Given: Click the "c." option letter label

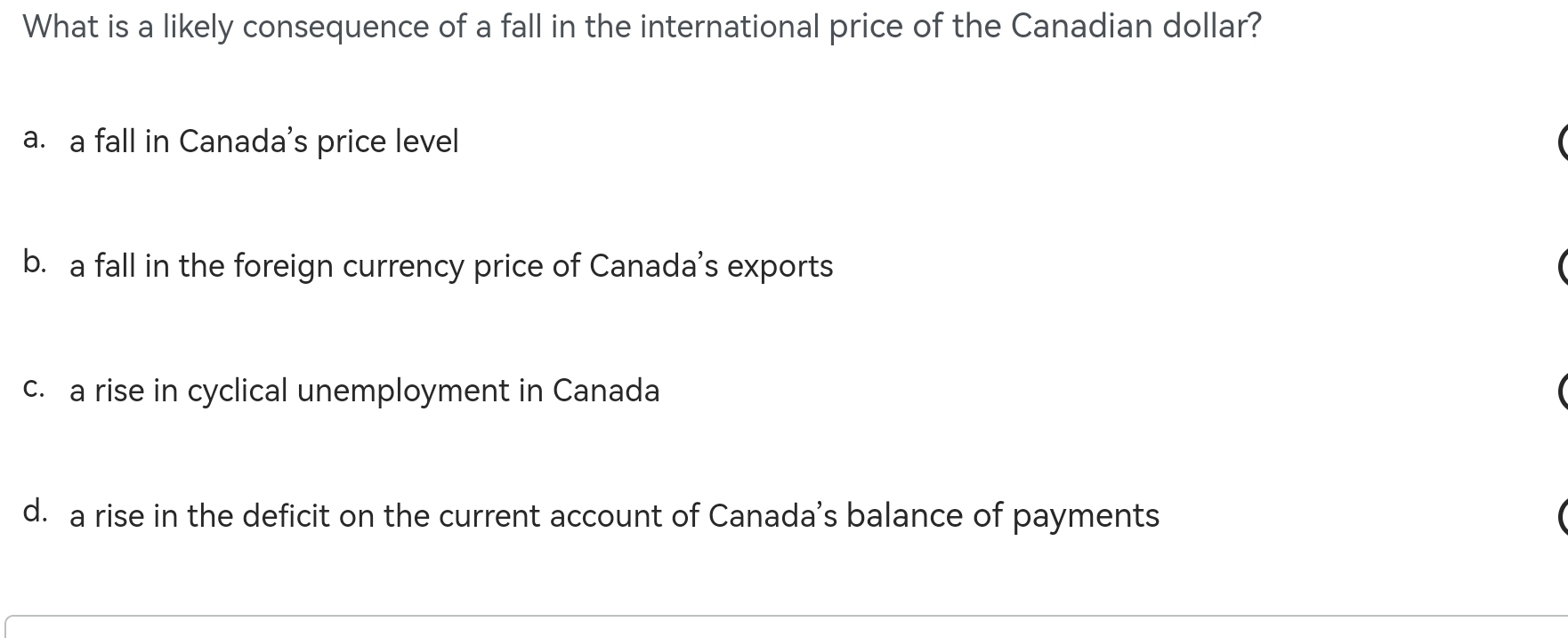Looking at the screenshot, I should pos(35,388).
